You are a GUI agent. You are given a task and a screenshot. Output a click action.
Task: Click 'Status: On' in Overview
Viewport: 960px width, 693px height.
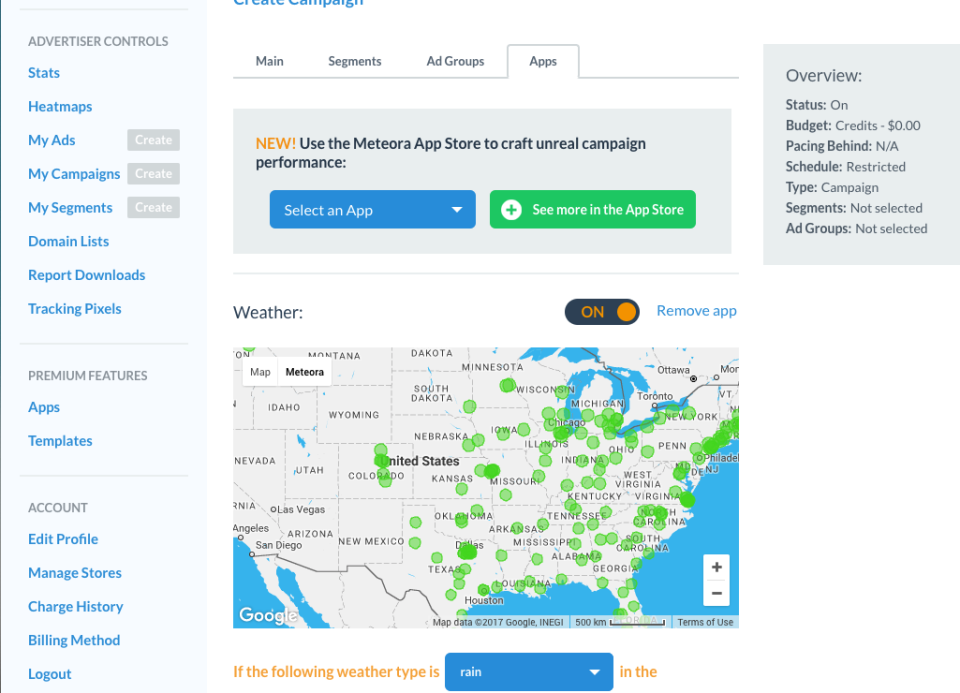[x=817, y=105]
